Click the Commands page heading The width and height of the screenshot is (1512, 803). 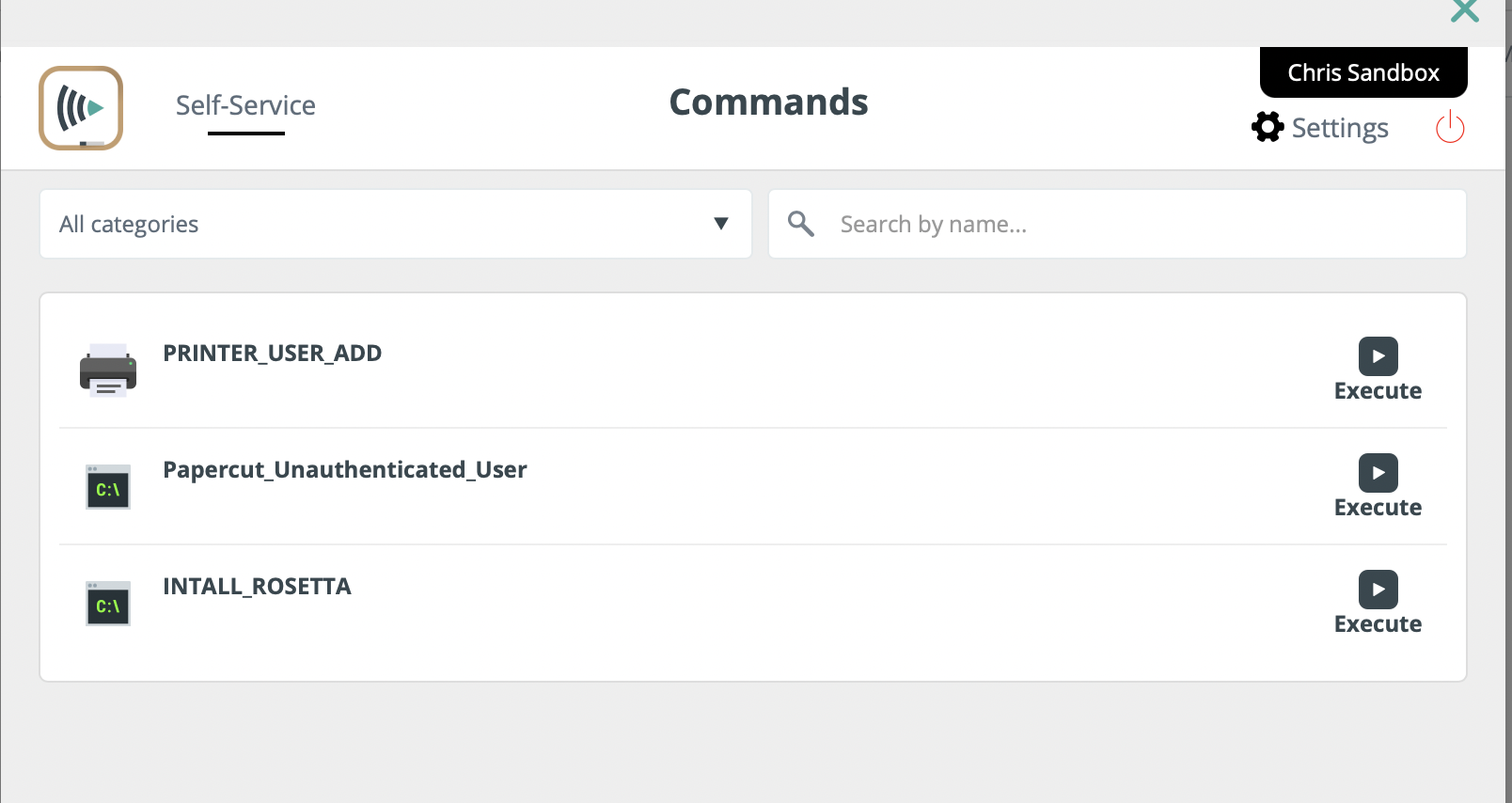click(x=769, y=102)
